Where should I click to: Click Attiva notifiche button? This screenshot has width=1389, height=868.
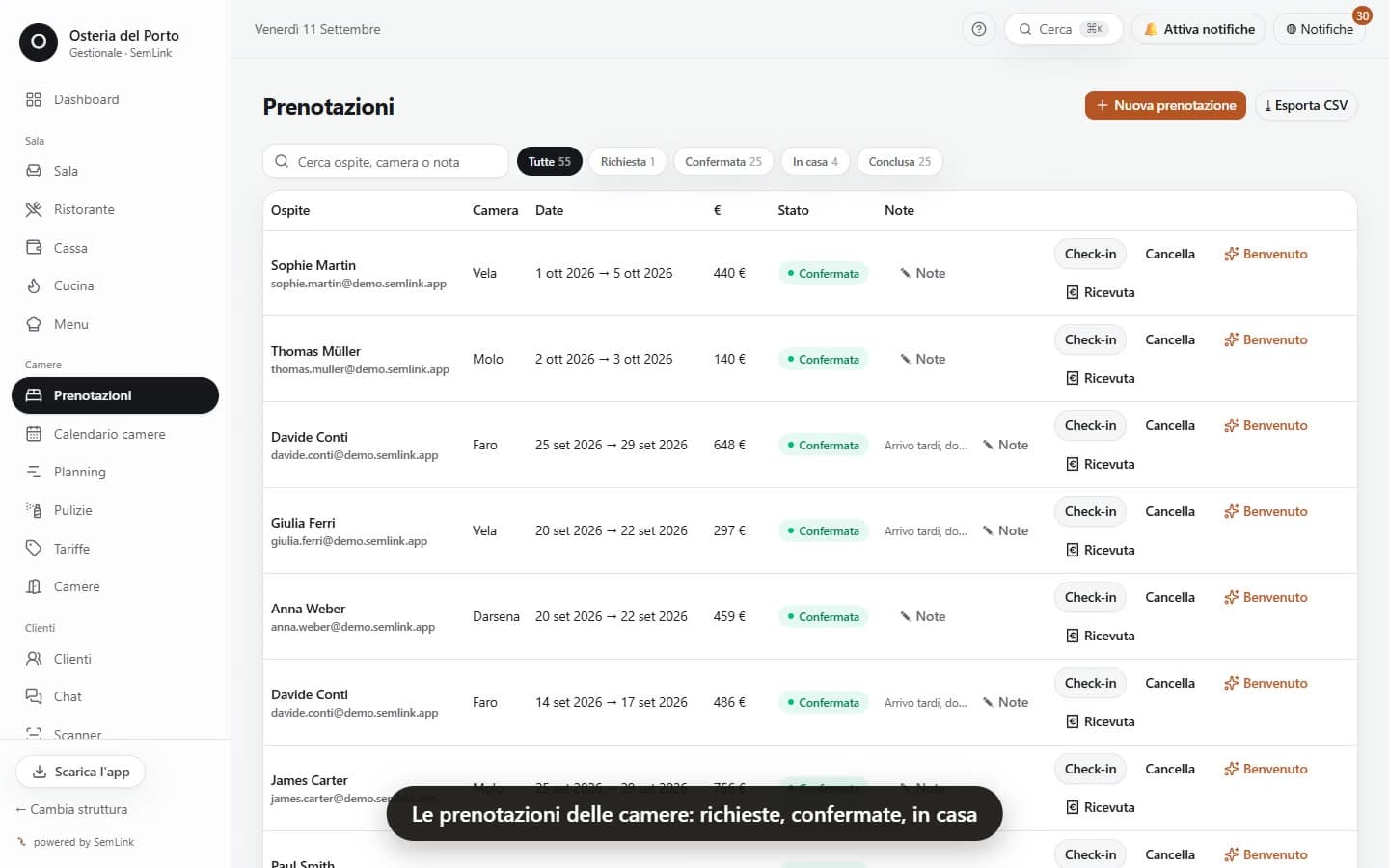(x=1199, y=29)
